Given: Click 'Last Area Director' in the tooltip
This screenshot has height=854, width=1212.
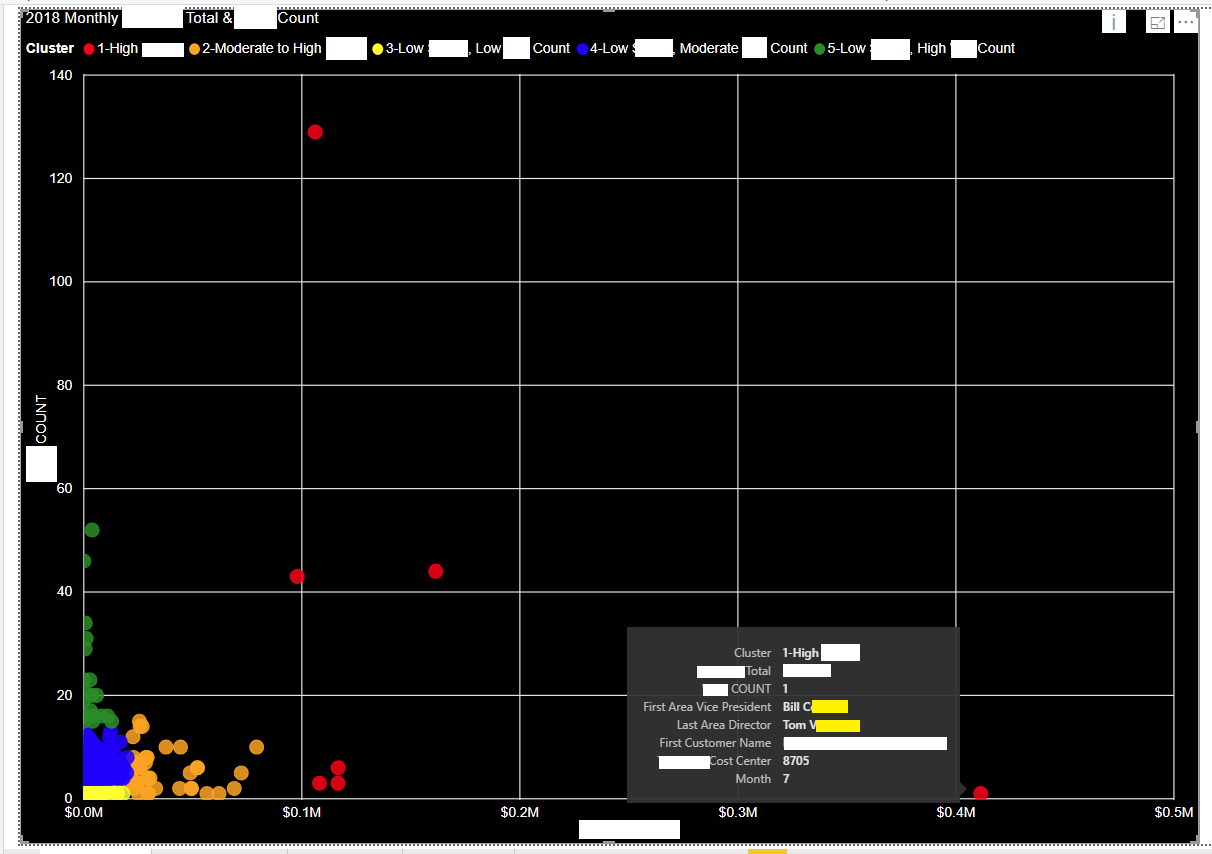Looking at the screenshot, I should coord(724,725).
